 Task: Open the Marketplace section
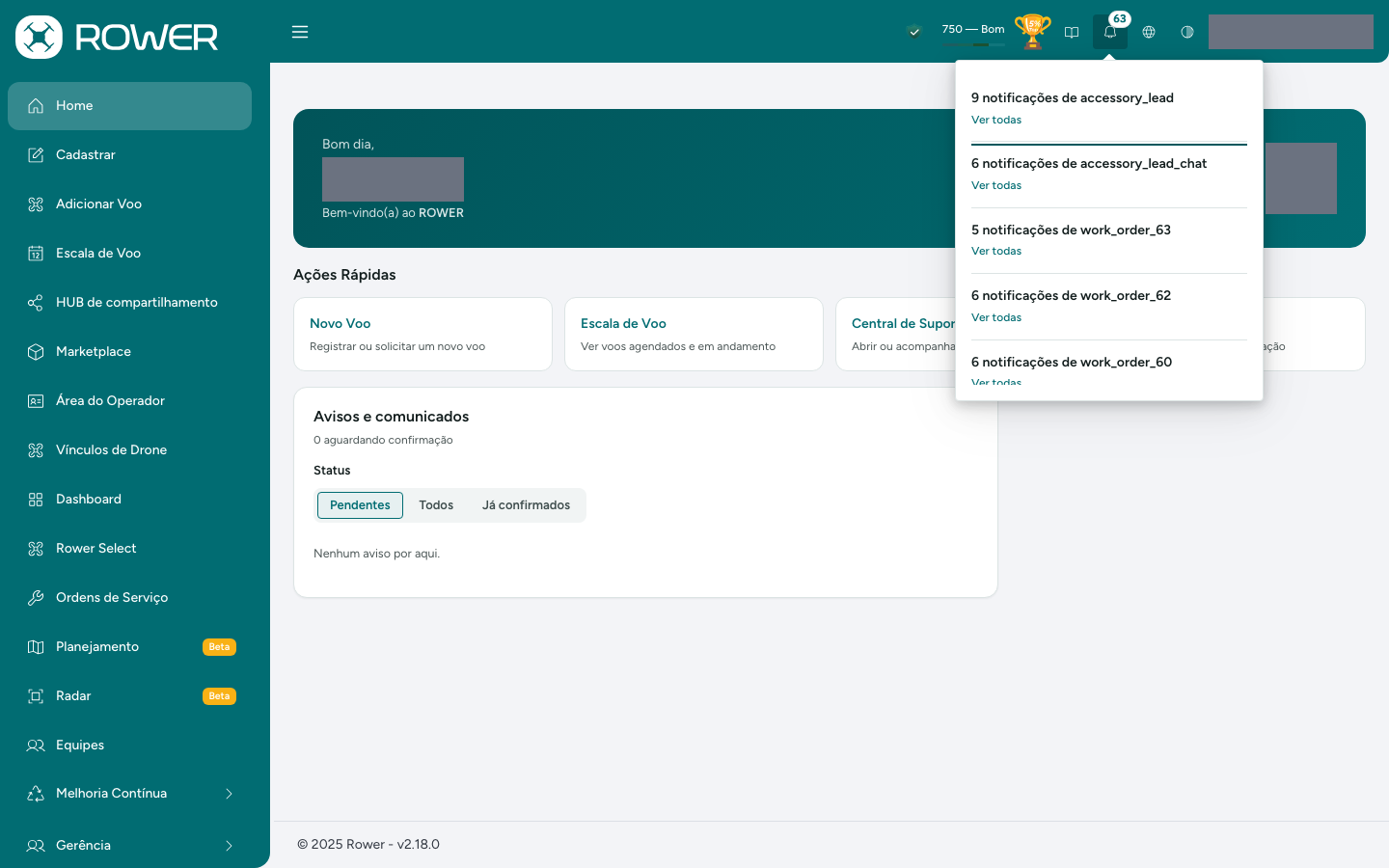pyautogui.click(x=129, y=352)
